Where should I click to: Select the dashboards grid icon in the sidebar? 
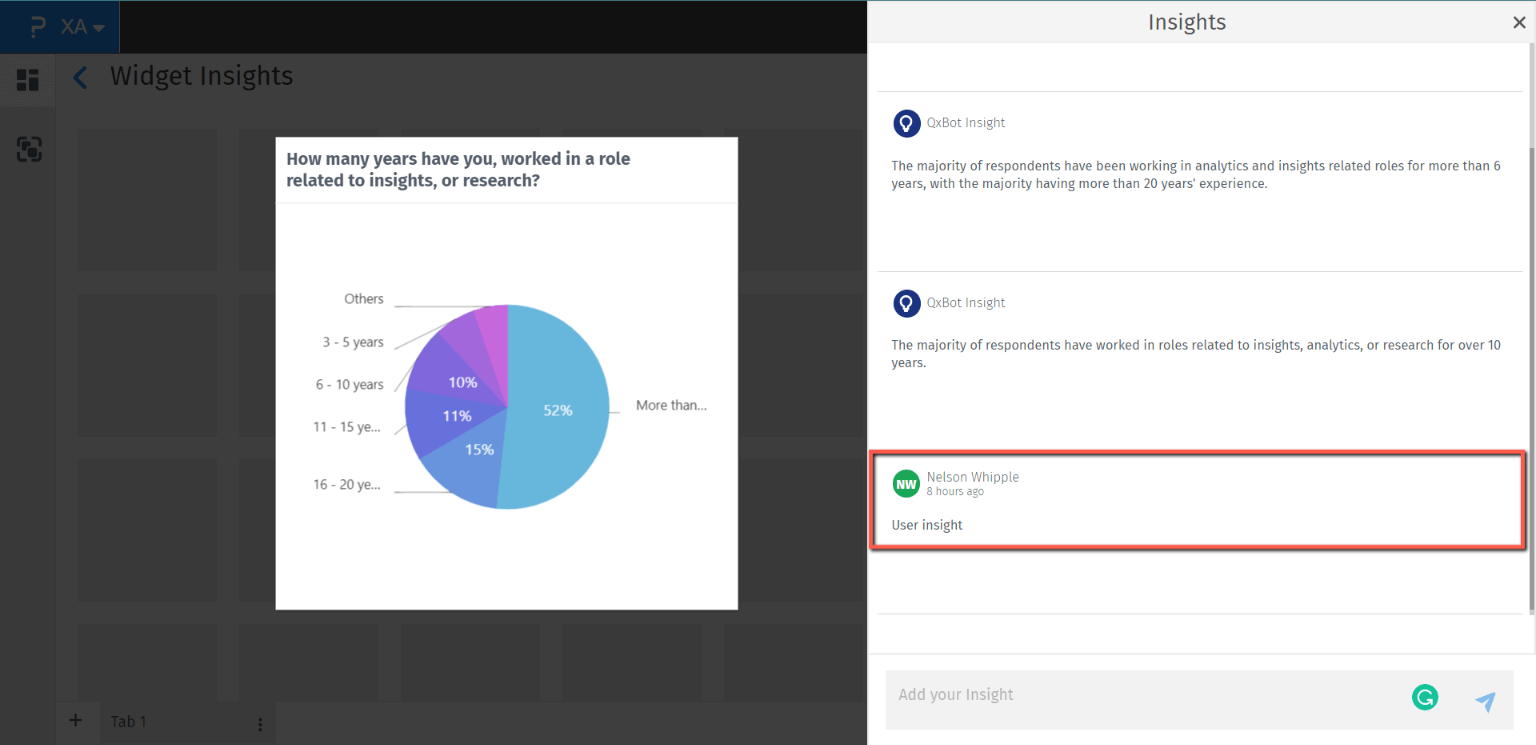[x=27, y=80]
